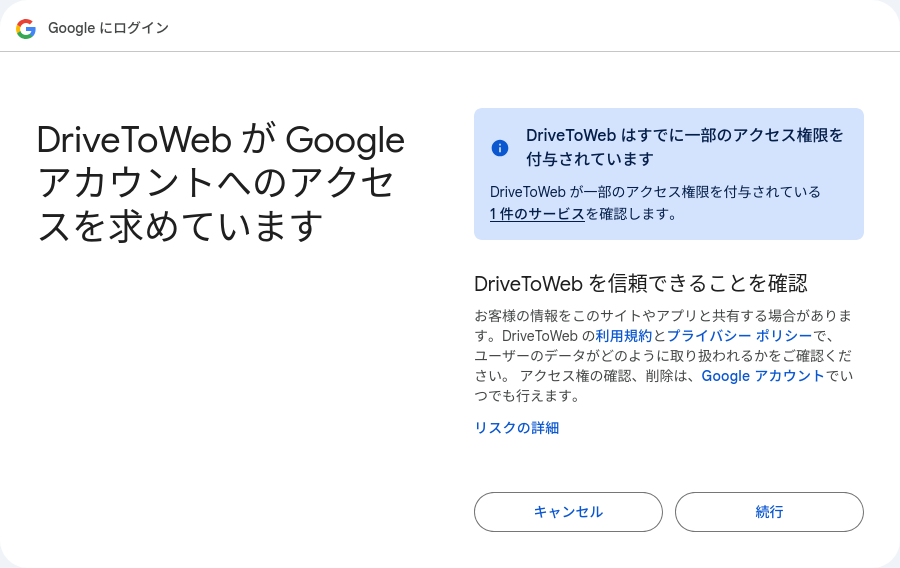900x568 pixels.
Task: Click the heading's last line スを求めています
Action: pos(180,226)
